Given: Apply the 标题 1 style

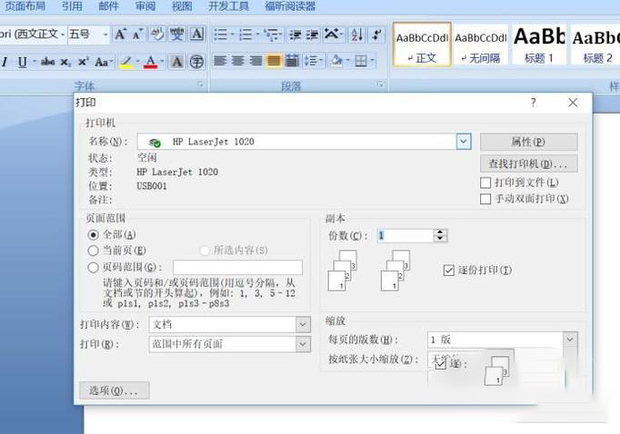Looking at the screenshot, I should click(x=539, y=44).
